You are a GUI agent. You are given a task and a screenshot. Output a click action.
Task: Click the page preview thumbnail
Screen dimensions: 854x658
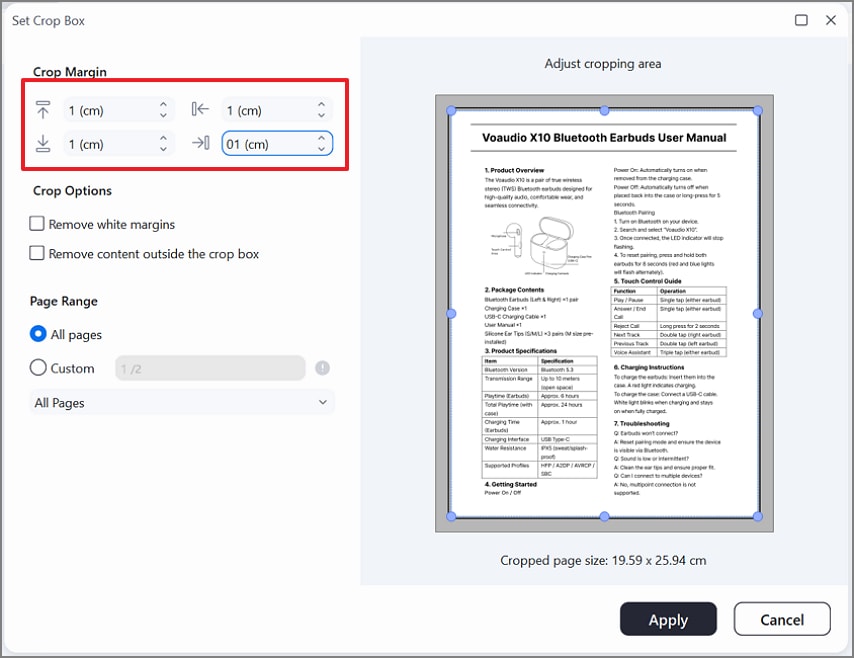point(603,310)
